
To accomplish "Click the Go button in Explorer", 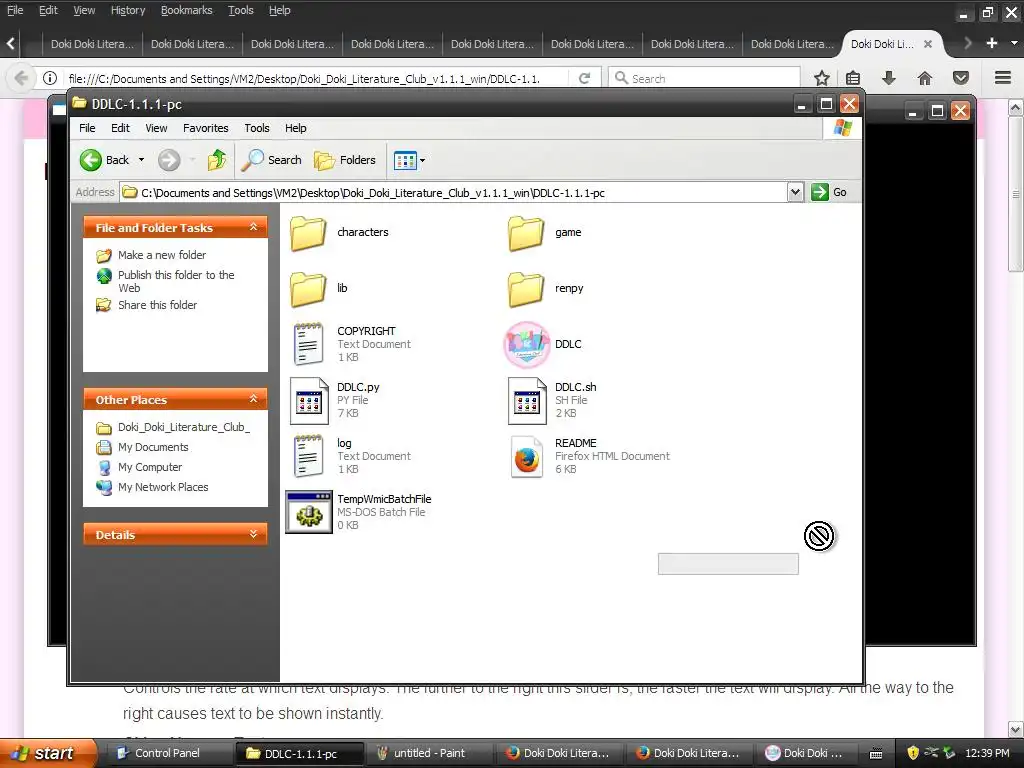I will pyautogui.click(x=829, y=192).
